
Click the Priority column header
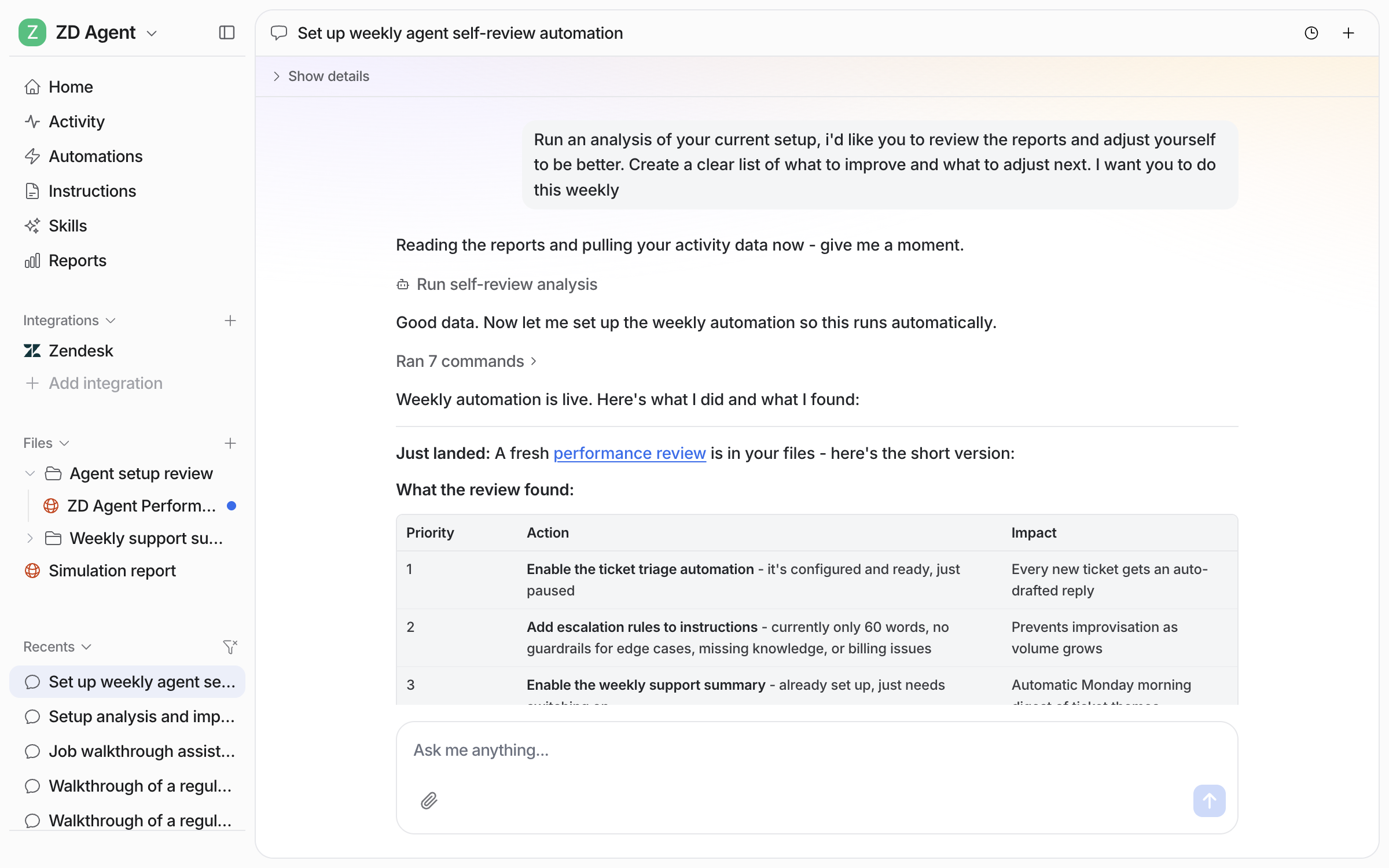point(430,532)
